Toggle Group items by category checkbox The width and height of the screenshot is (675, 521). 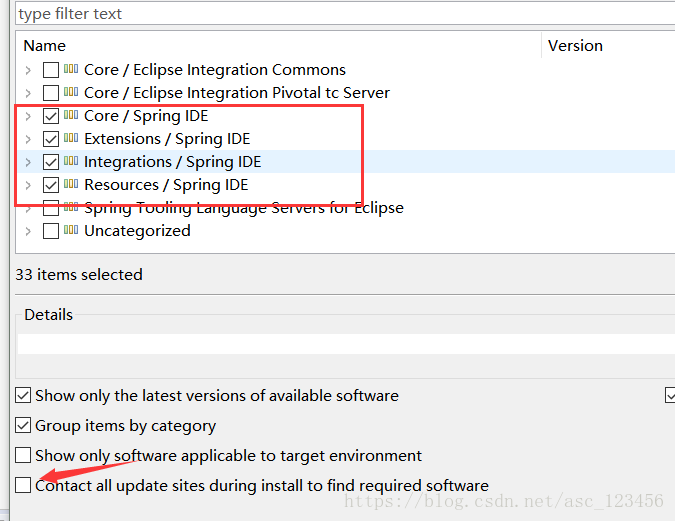click(23, 425)
